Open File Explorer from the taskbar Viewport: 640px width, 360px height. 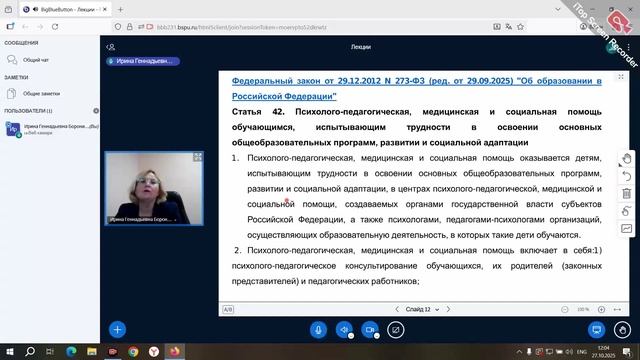(x=91, y=351)
